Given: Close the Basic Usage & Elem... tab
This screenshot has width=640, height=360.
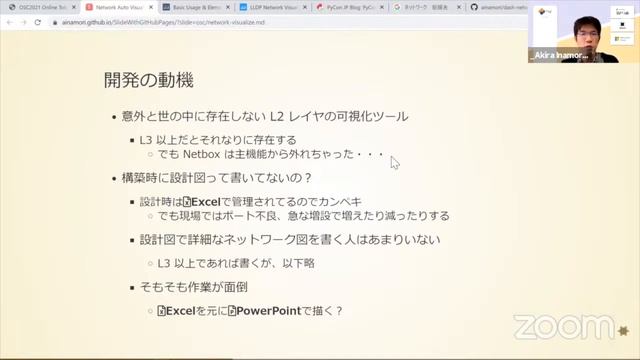Looking at the screenshot, I should pos(228,7).
